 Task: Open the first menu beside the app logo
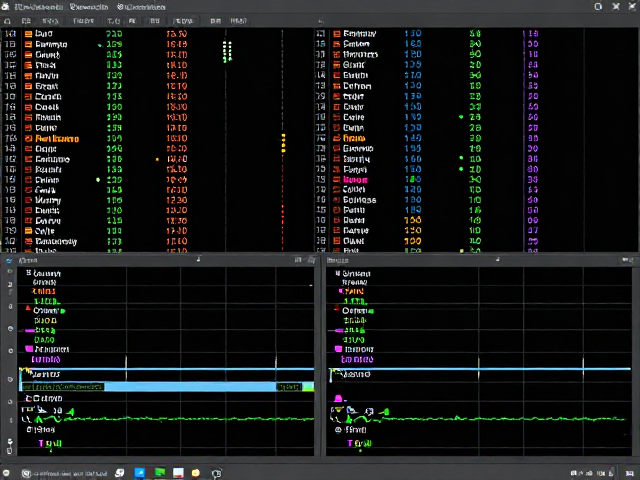tap(38, 7)
